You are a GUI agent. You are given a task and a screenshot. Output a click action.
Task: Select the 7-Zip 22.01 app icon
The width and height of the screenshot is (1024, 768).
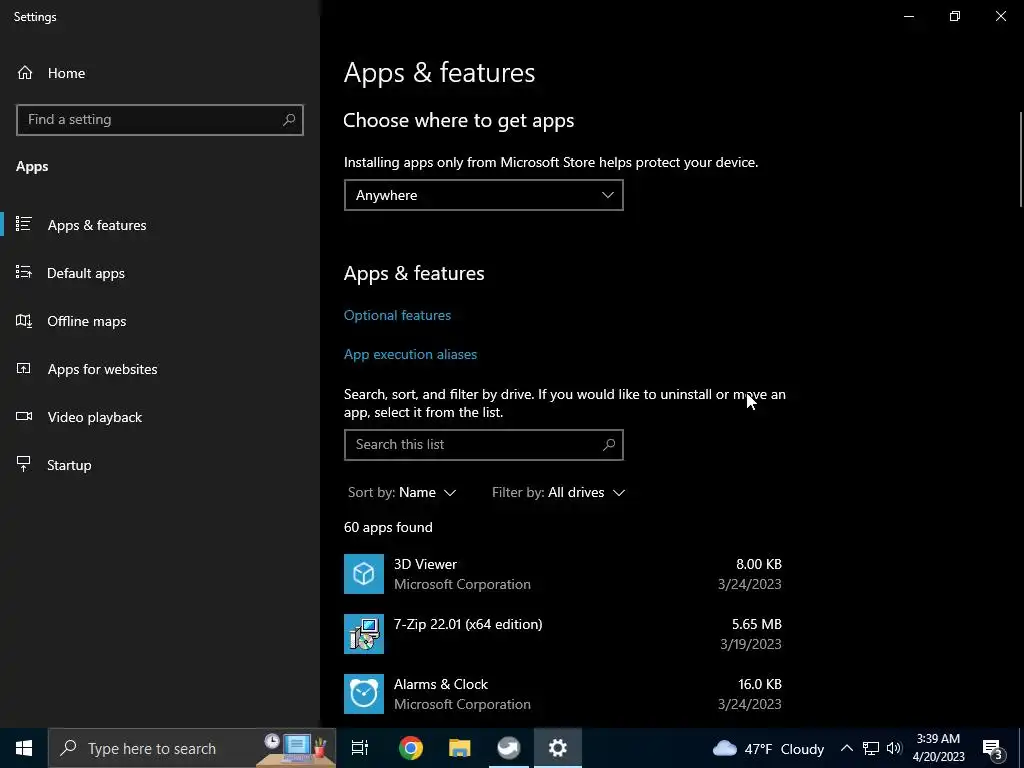click(x=364, y=634)
